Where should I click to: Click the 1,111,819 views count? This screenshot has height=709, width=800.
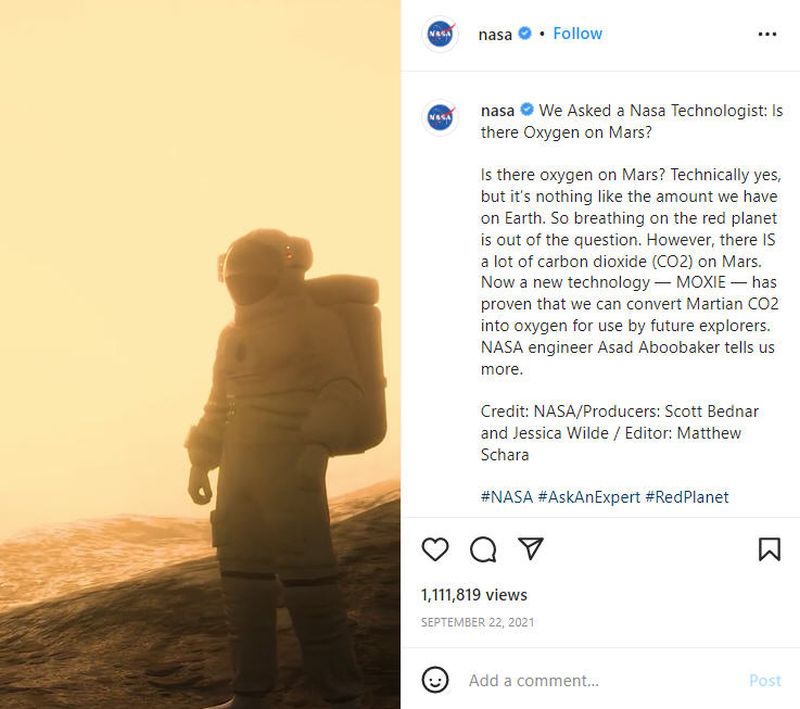pyautogui.click(x=474, y=595)
